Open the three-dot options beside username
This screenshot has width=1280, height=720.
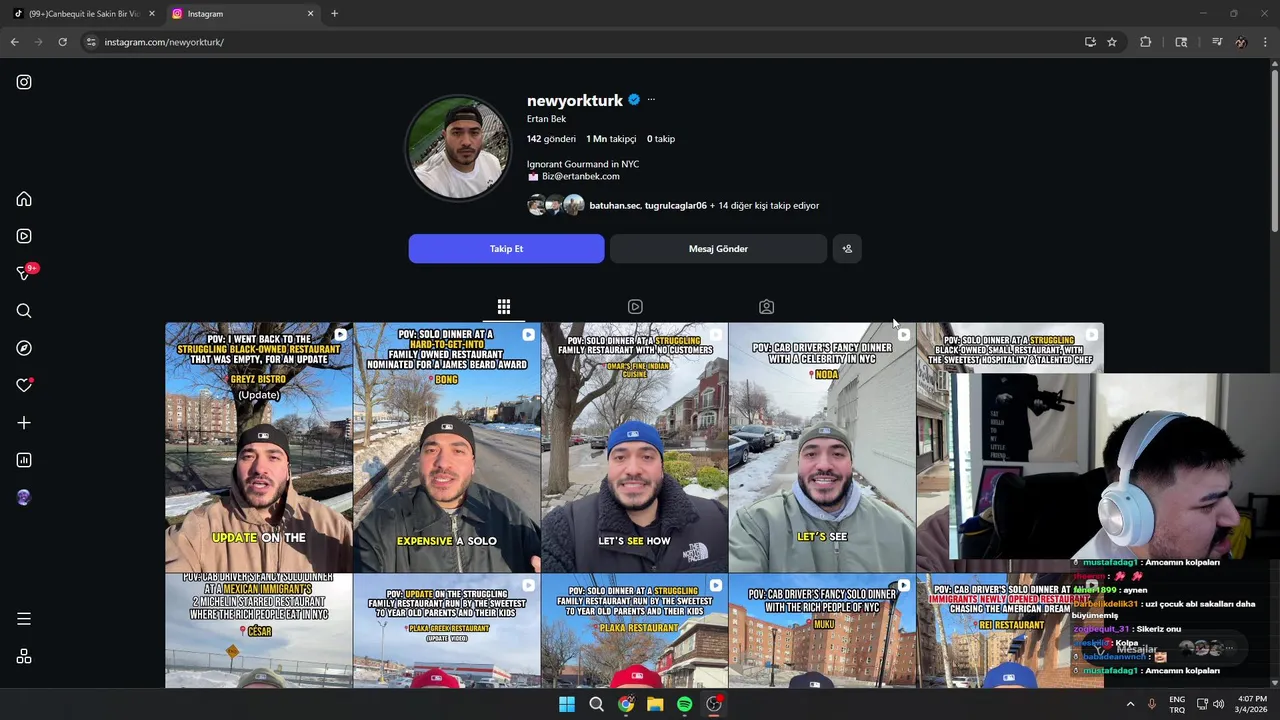(651, 100)
